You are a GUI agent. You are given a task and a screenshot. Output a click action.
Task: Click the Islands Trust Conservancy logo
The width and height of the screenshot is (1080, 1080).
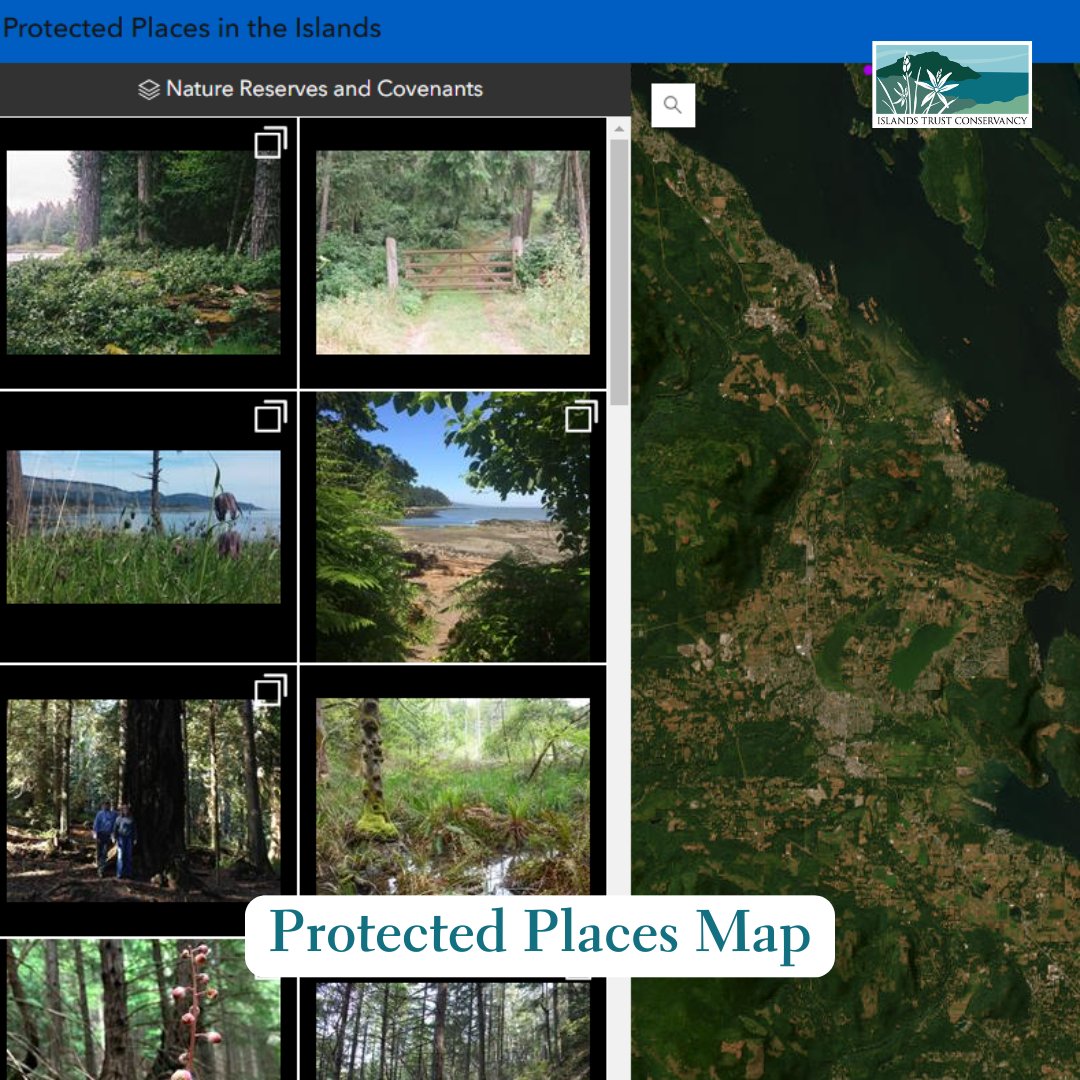pyautogui.click(x=951, y=84)
